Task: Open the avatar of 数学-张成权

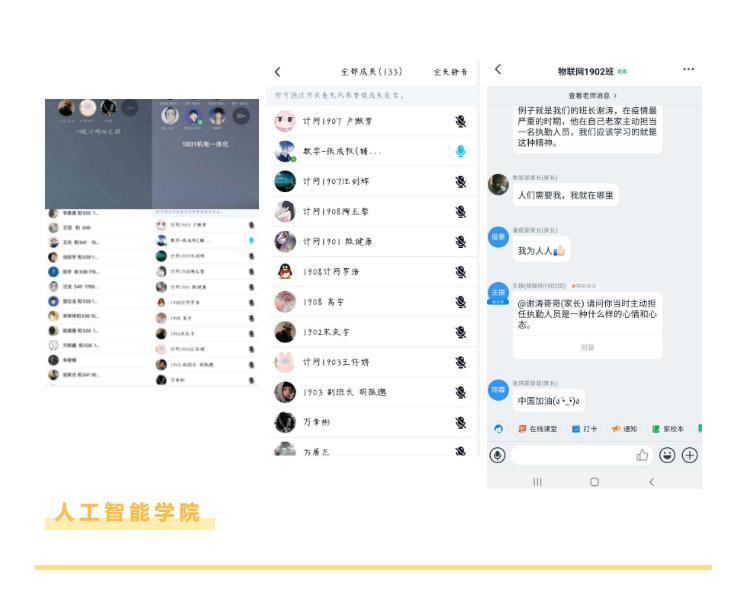Action: (x=285, y=151)
